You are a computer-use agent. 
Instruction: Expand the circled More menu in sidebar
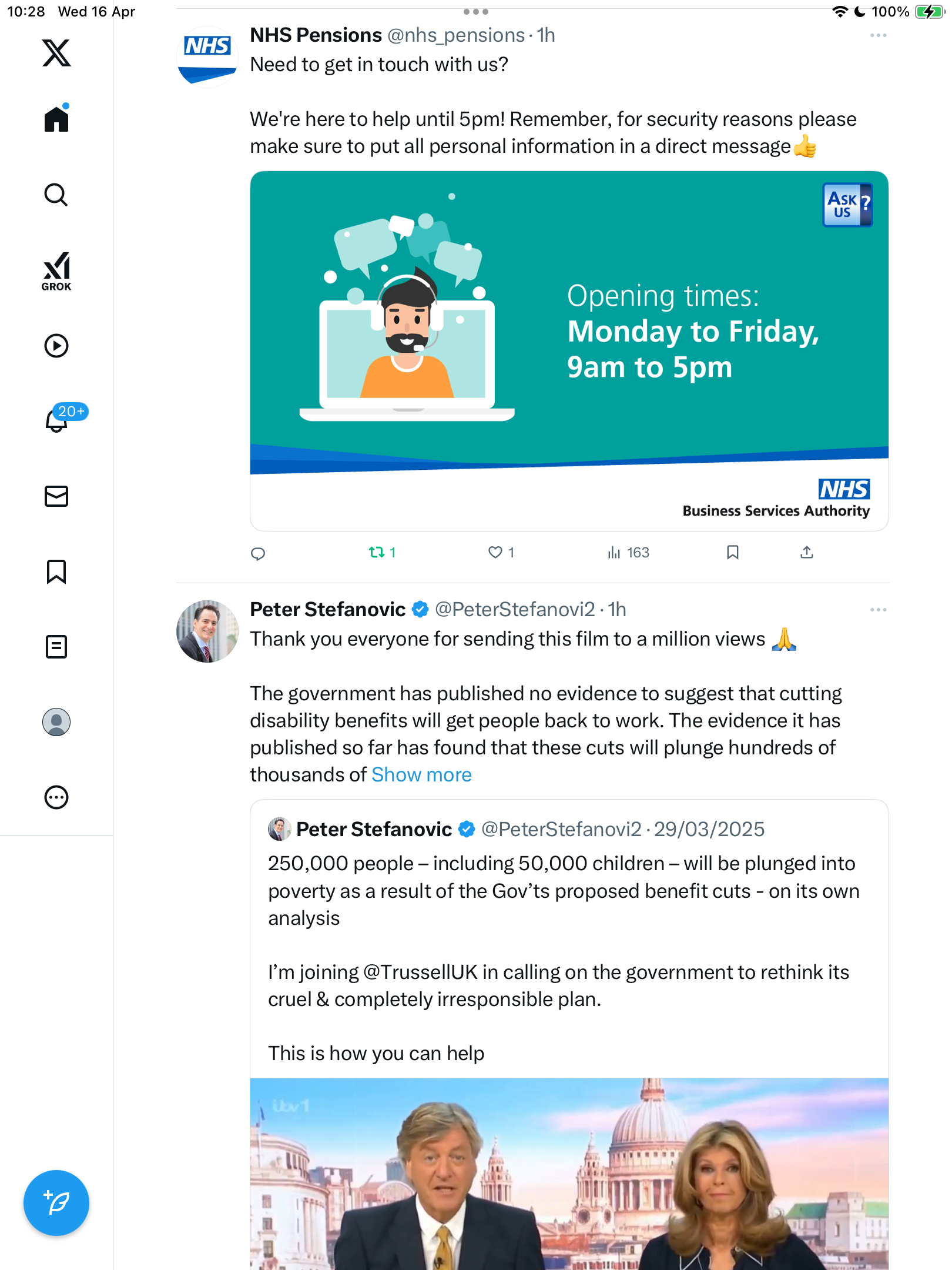[56, 797]
